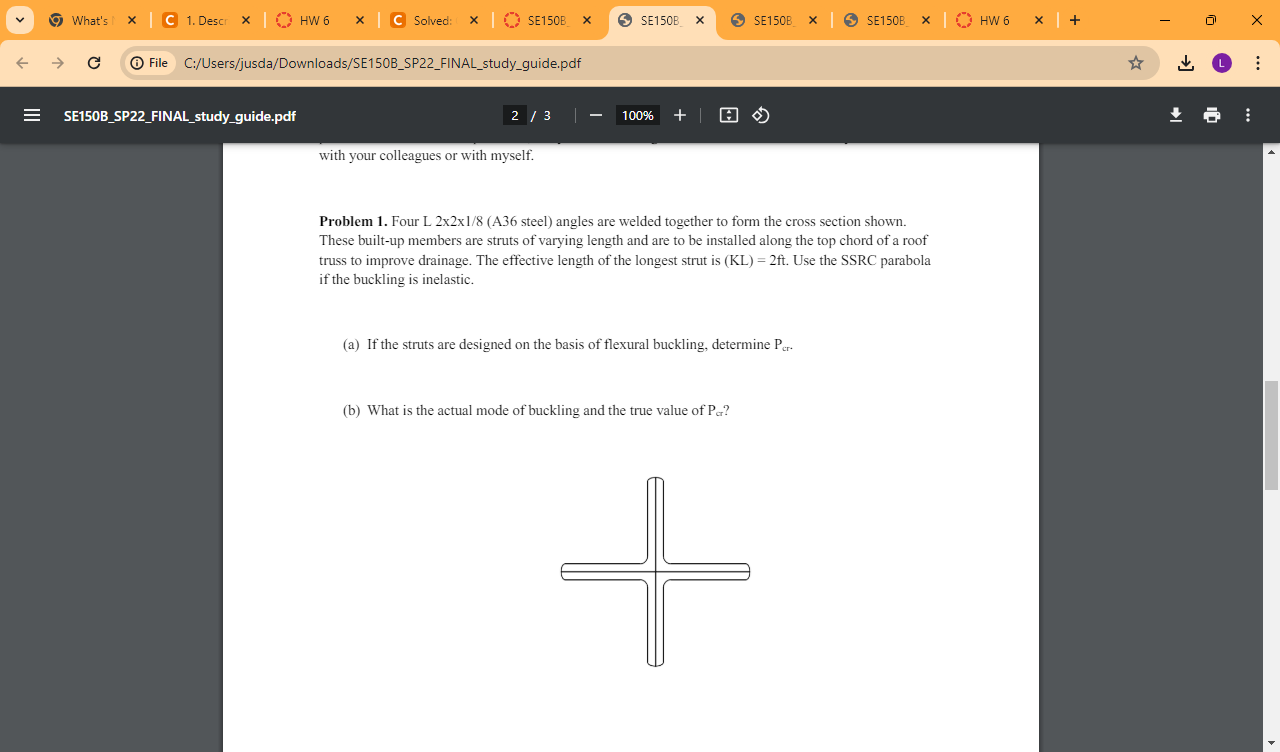The height and width of the screenshot is (752, 1280).
Task: Open the PDF sidebar menu (hamburger icon)
Action: [32, 115]
